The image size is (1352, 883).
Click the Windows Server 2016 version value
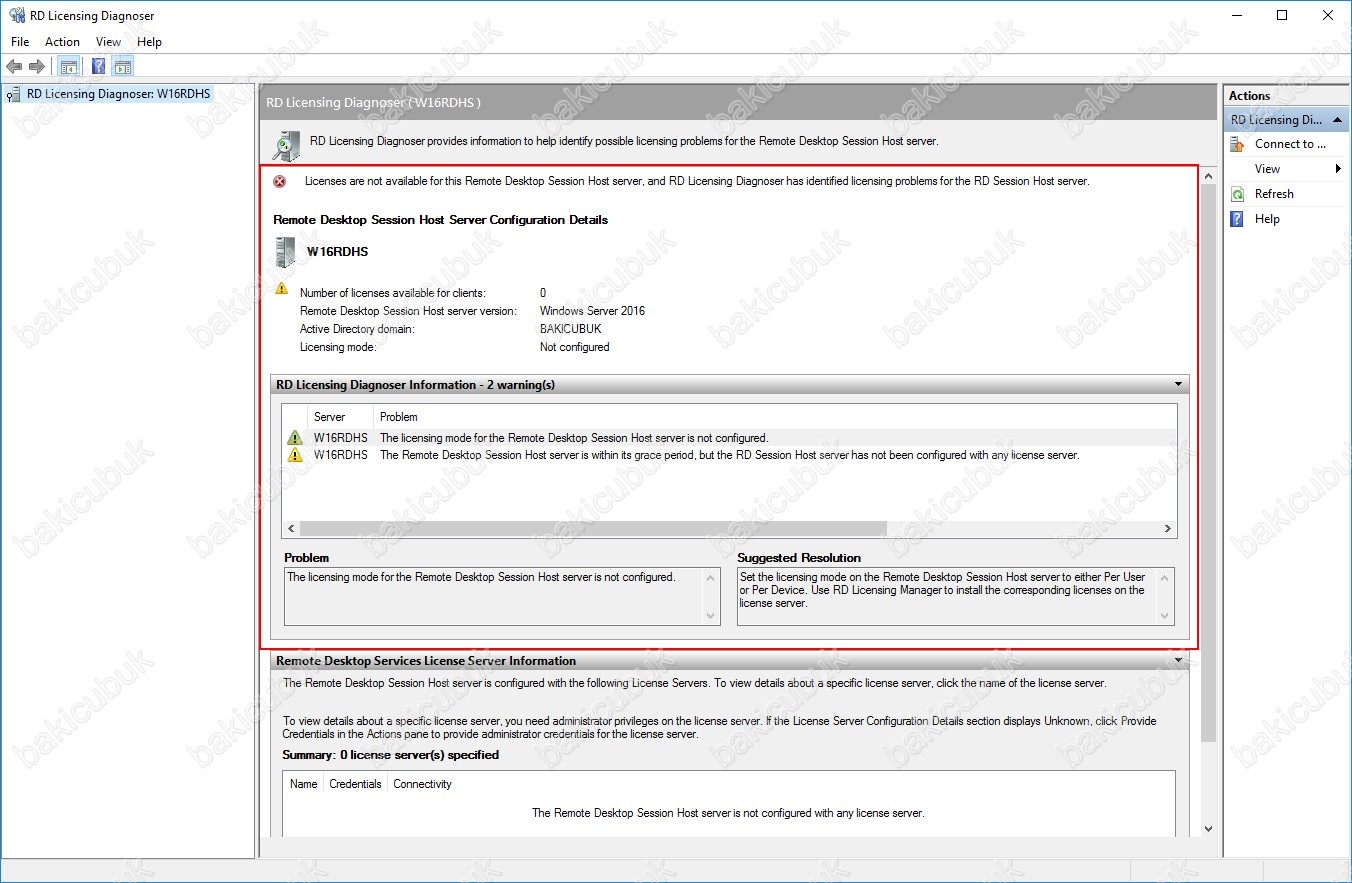click(592, 311)
